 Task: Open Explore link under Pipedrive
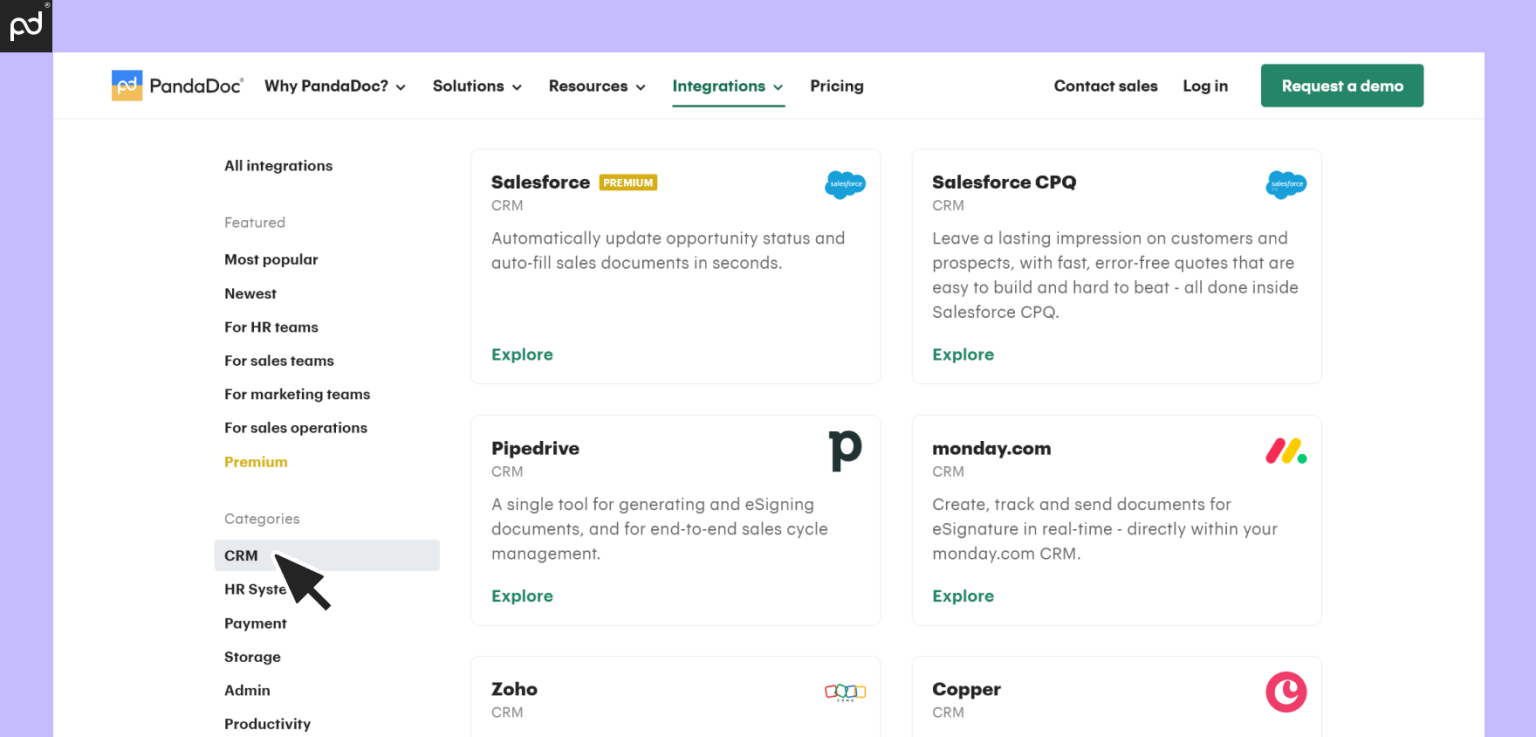[x=522, y=595]
